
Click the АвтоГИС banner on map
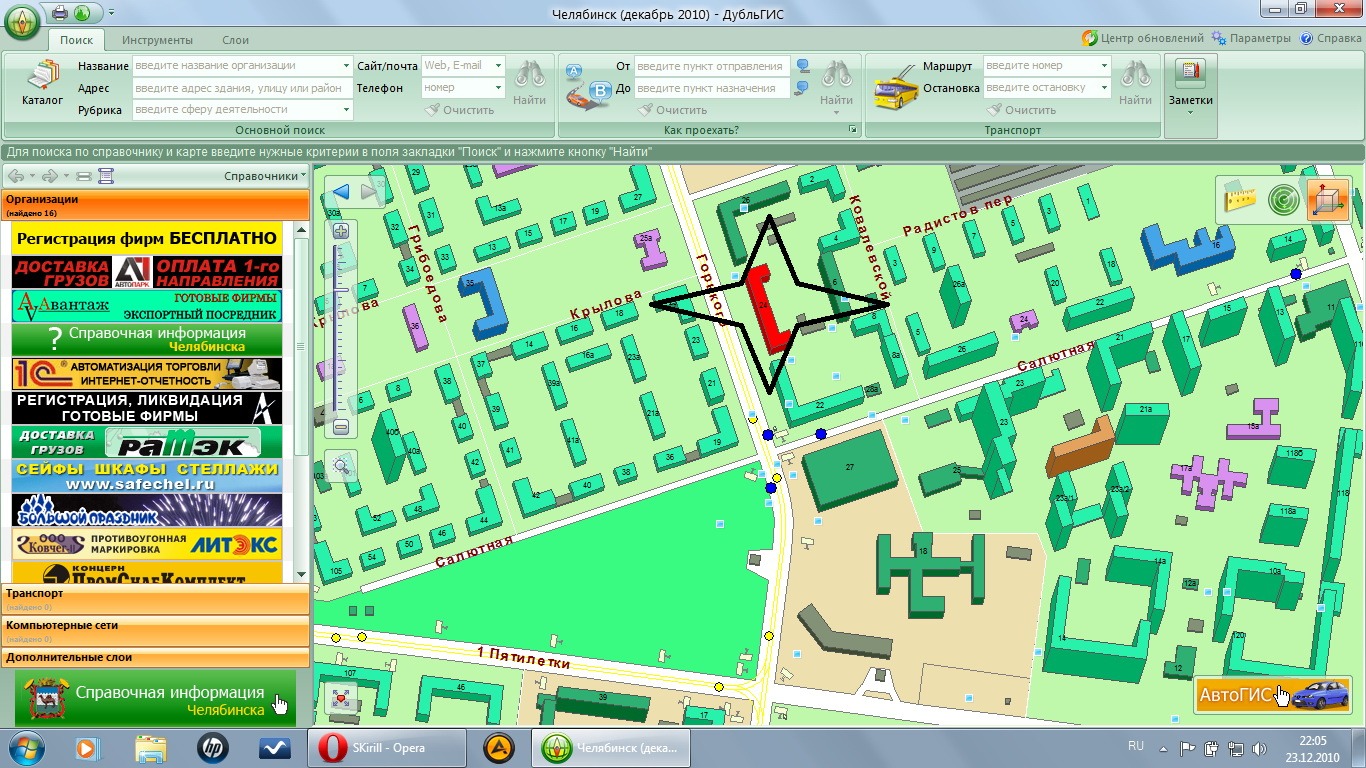click(x=1273, y=695)
